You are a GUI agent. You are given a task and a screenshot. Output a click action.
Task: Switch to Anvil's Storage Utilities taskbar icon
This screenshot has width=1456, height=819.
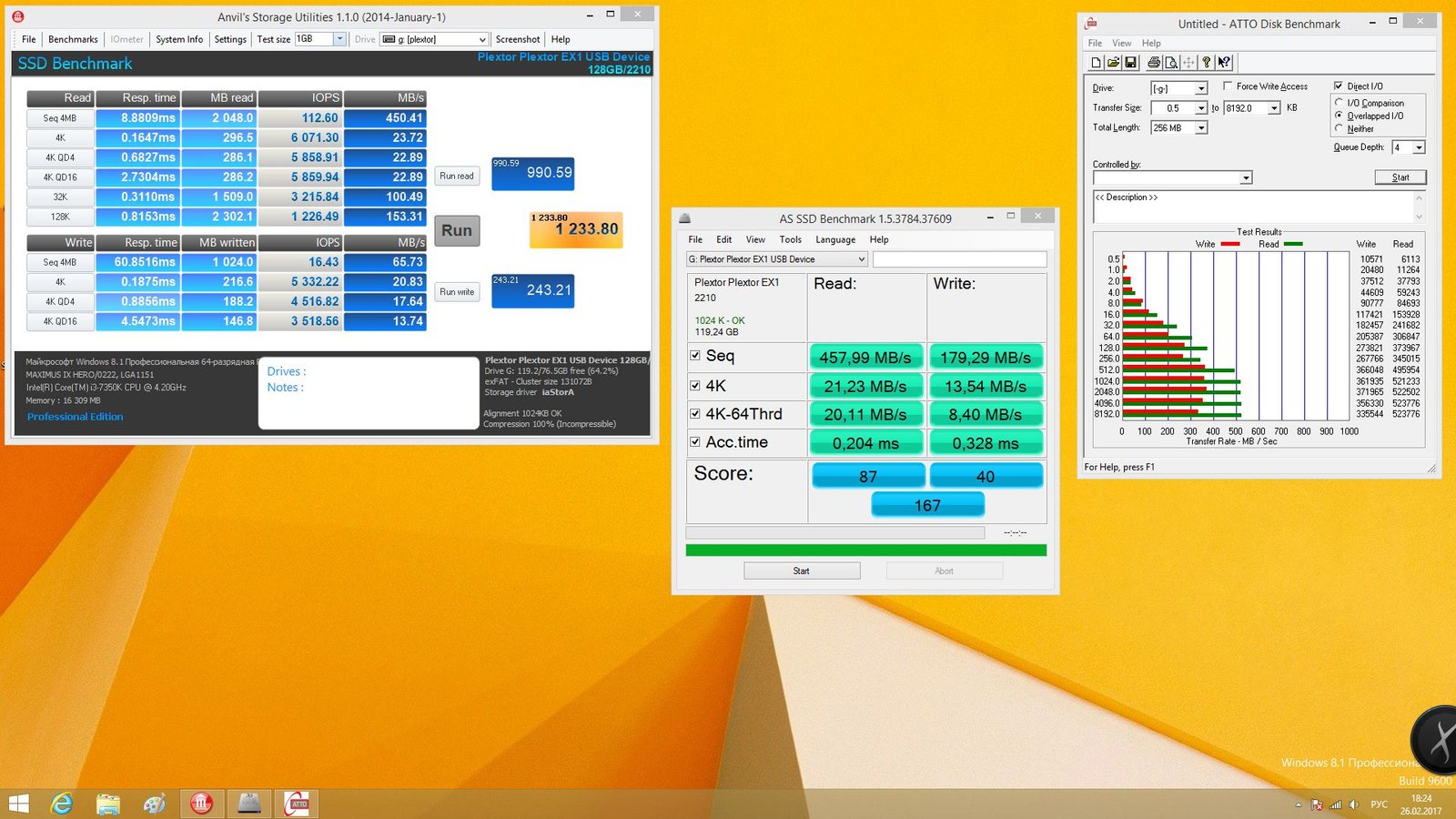202,804
